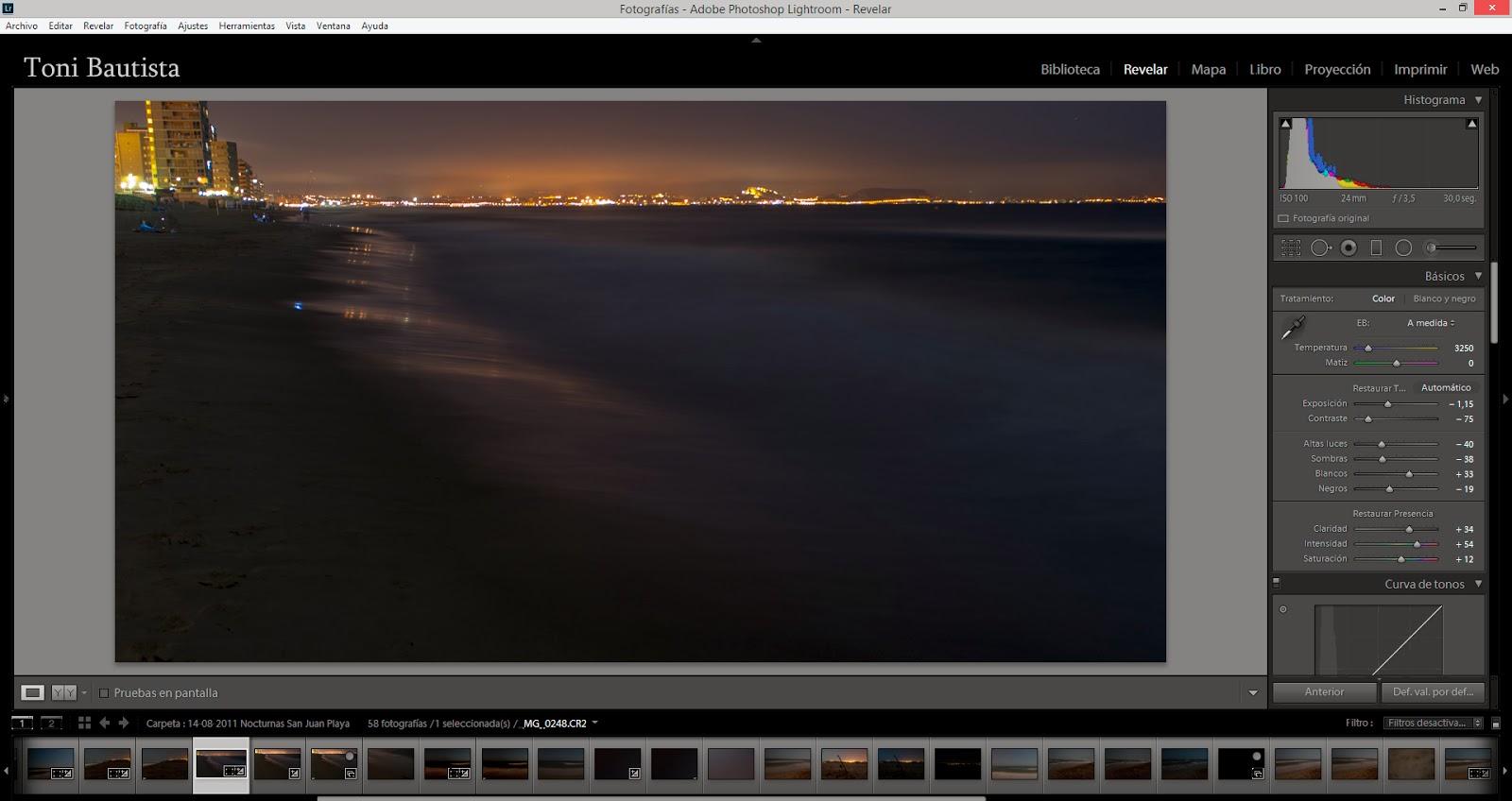This screenshot has width=1512, height=801.
Task: Click the Intensidad slider handle
Action: pyautogui.click(x=1417, y=544)
